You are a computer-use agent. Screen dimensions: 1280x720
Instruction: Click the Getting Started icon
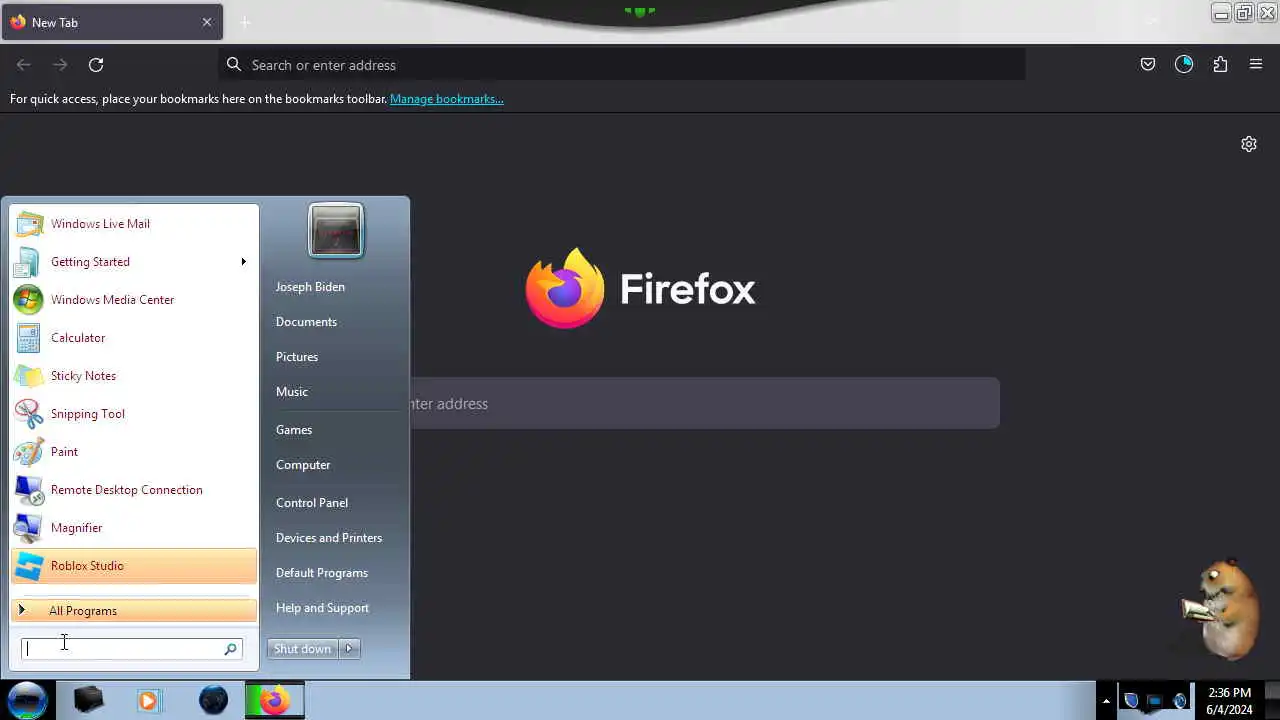click(29, 262)
